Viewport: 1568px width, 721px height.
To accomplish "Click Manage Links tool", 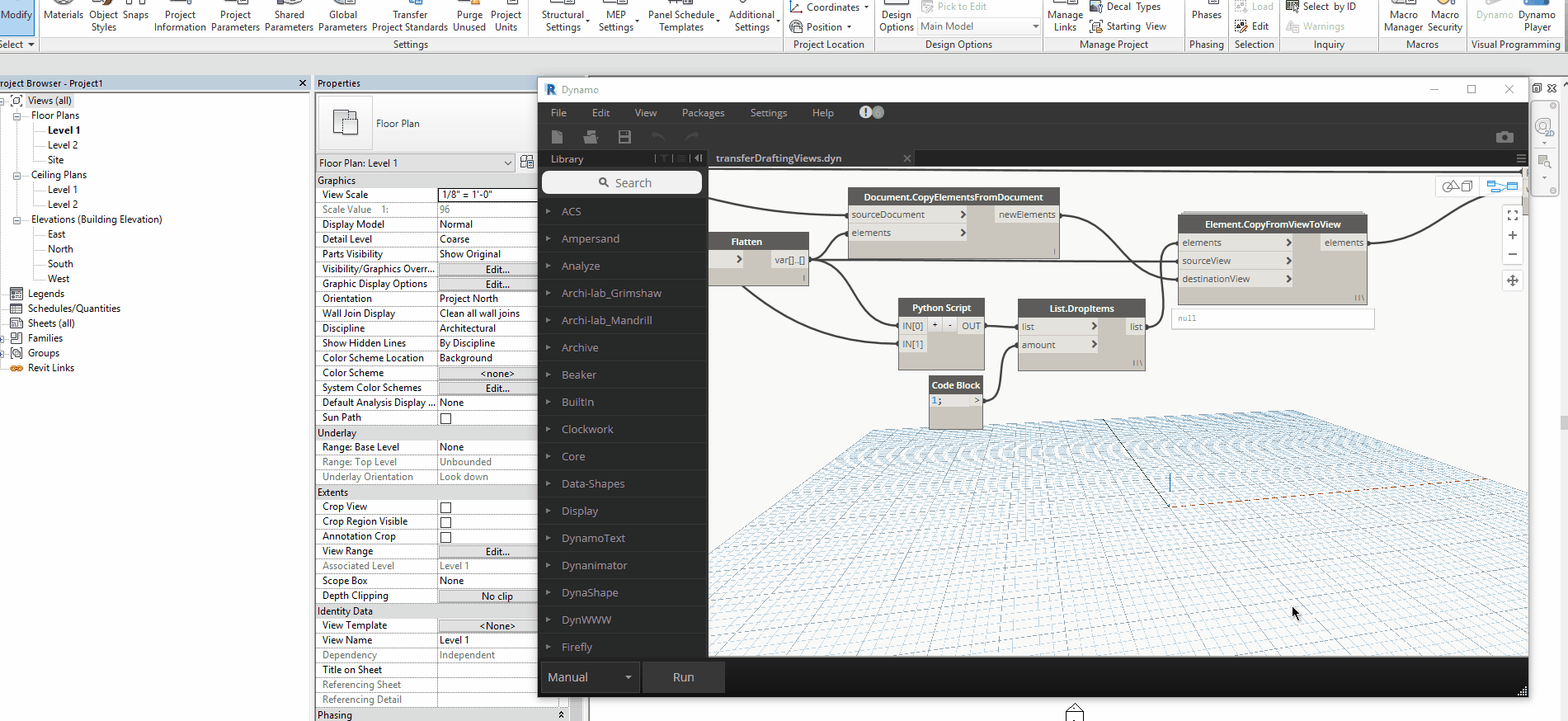I will 1065,16.
